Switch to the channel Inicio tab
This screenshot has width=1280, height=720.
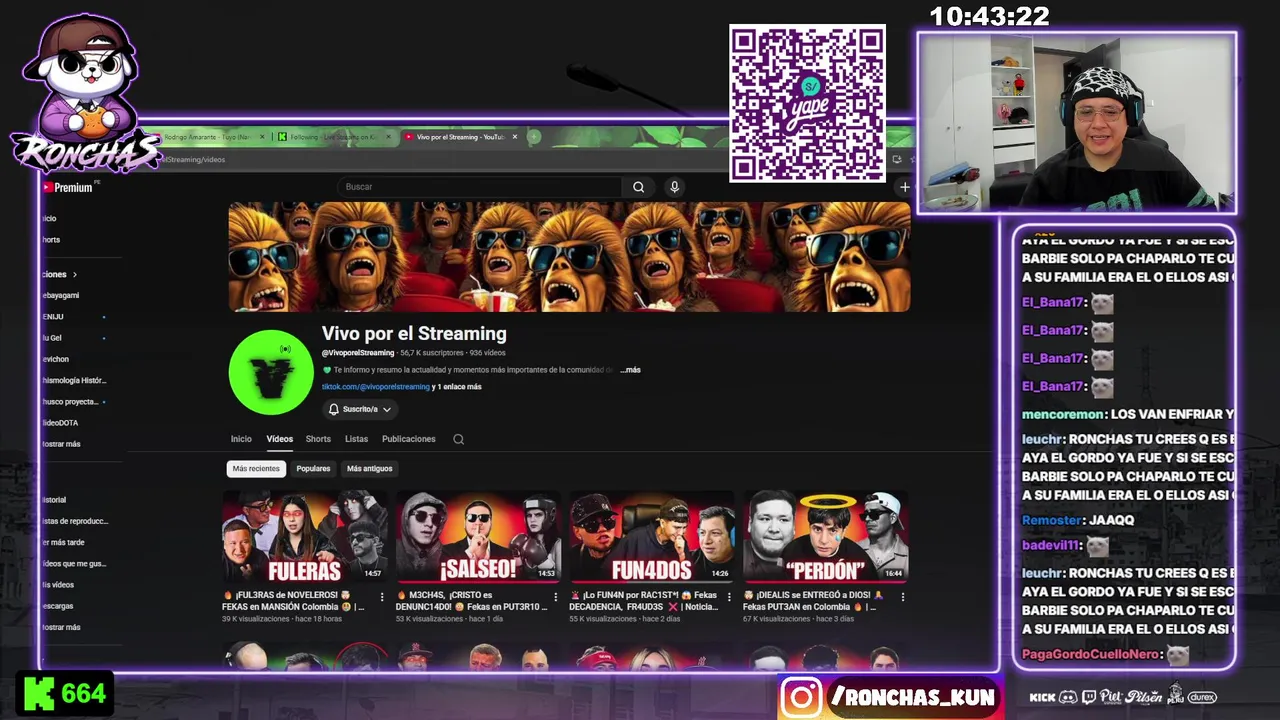coord(241,439)
